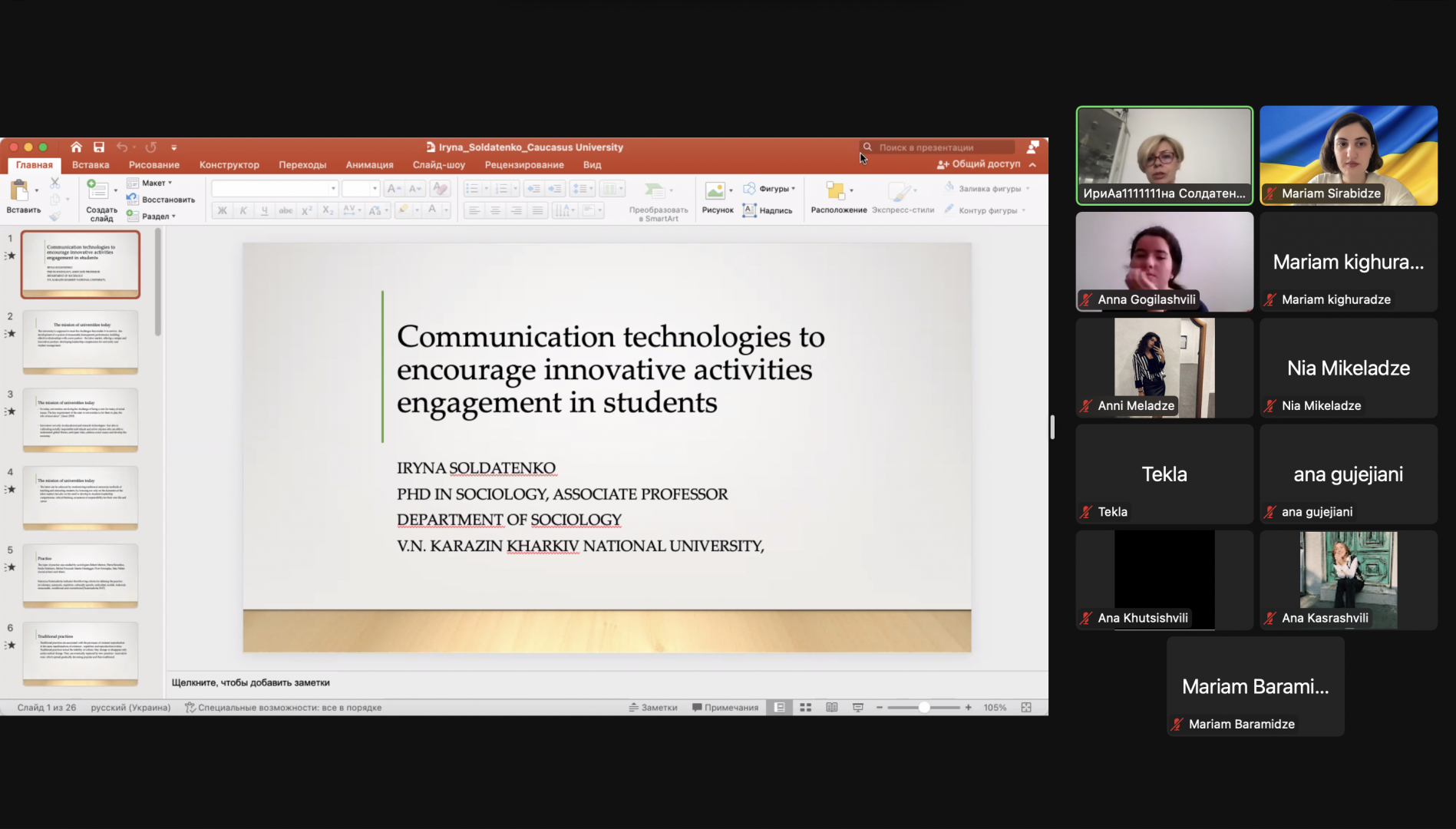Toggle underline (Ч) formatting
Viewport: 1456px width, 829px height.
point(265,210)
